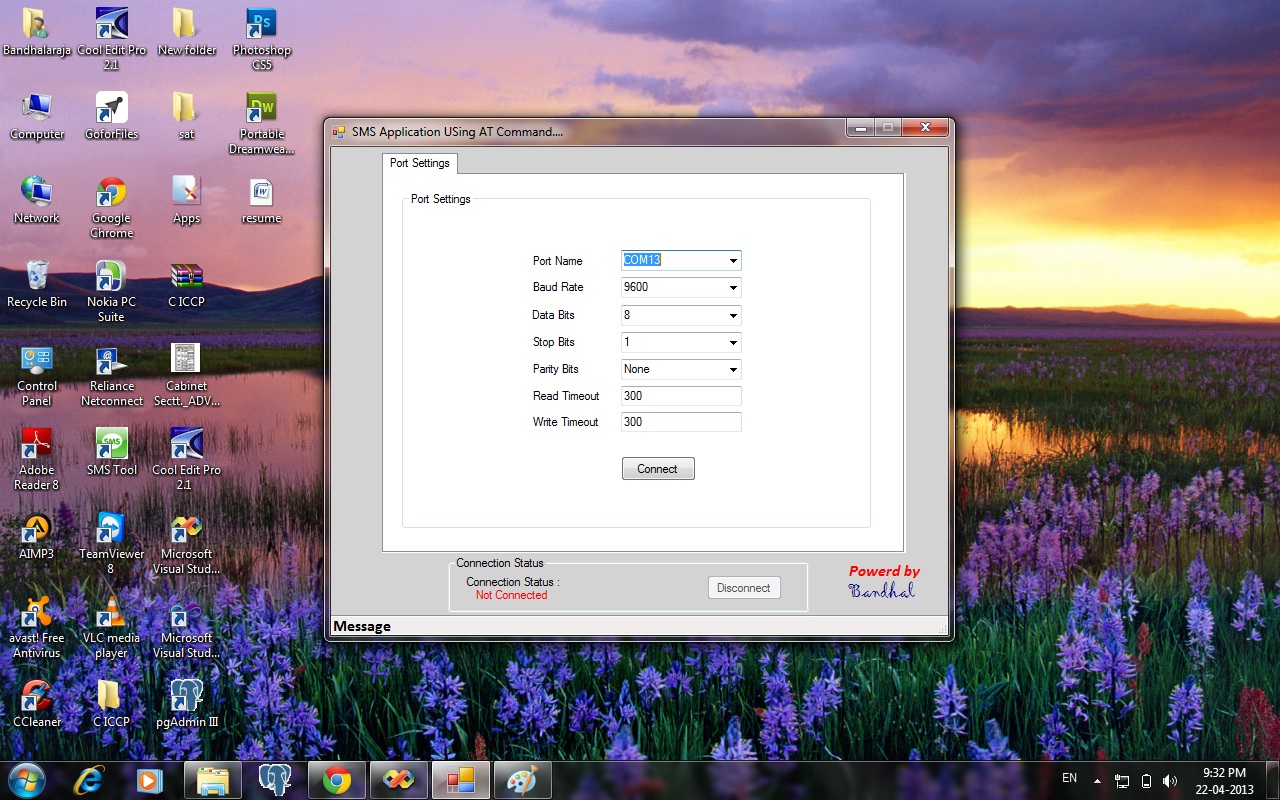Click the Disconnect button
Viewport: 1280px width, 800px height.
[744, 588]
